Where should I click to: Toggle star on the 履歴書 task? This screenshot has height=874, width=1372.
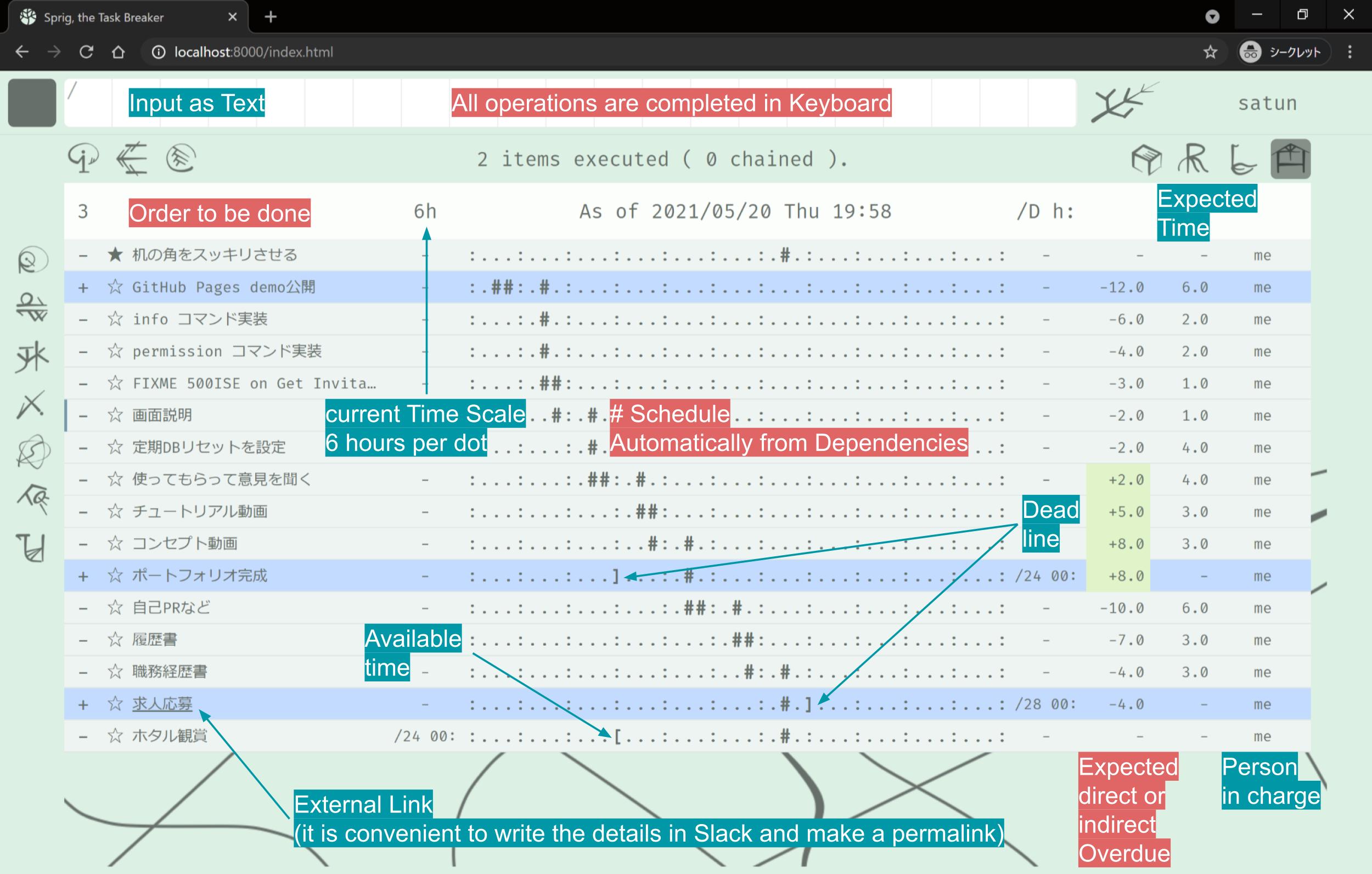(115, 640)
